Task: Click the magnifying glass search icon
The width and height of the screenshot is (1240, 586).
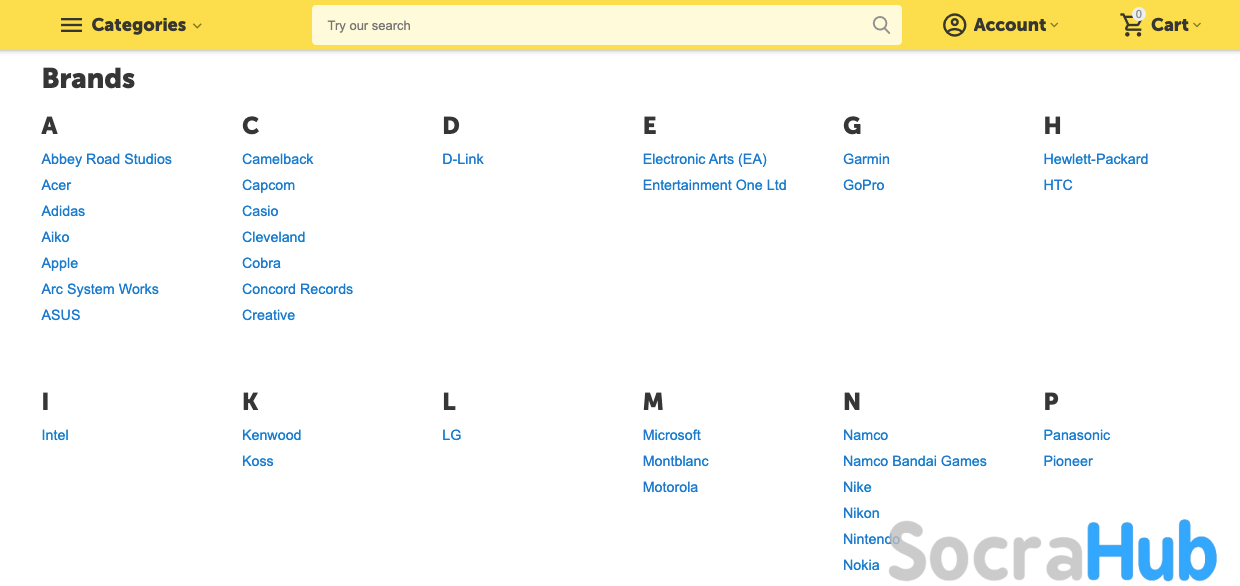Action: point(881,25)
